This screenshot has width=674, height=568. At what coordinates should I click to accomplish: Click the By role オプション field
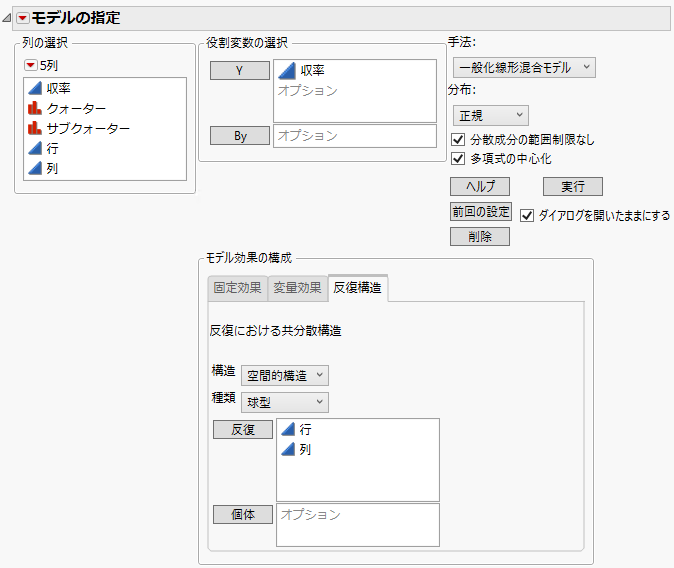[354, 136]
